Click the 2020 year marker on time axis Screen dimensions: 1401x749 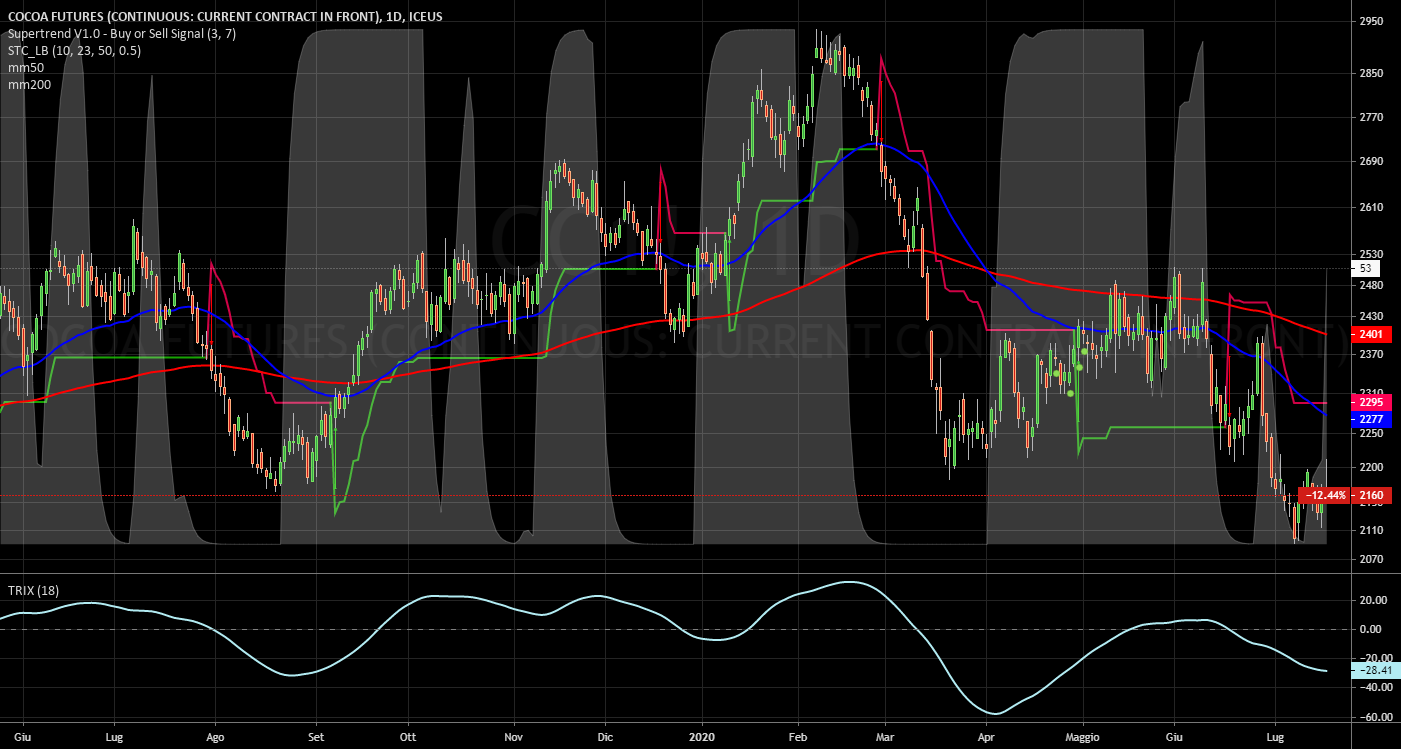click(702, 736)
